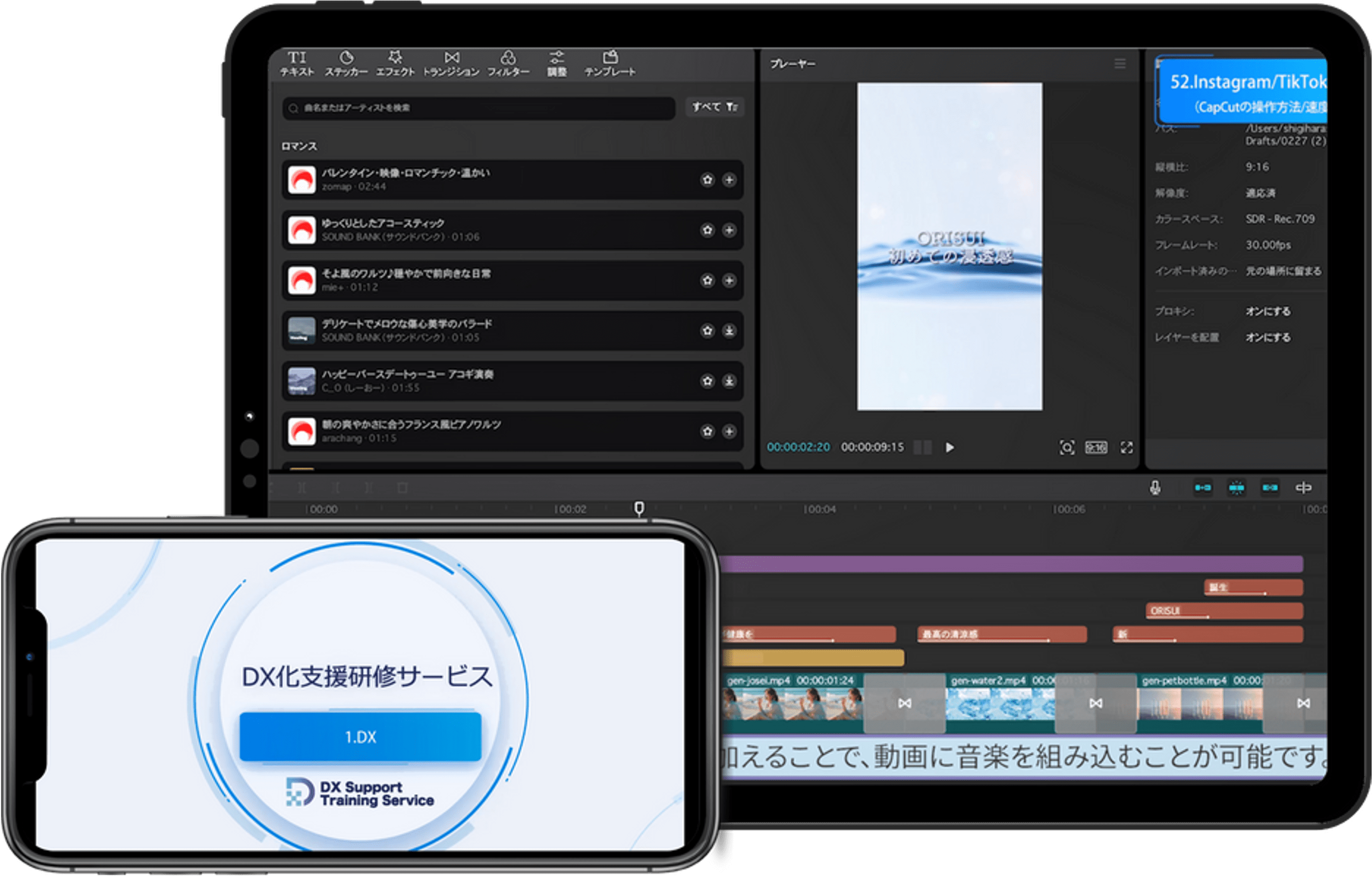Screen dimensions: 1372x877
Task: Open the Text (テキスト) tool tab
Action: click(297, 64)
